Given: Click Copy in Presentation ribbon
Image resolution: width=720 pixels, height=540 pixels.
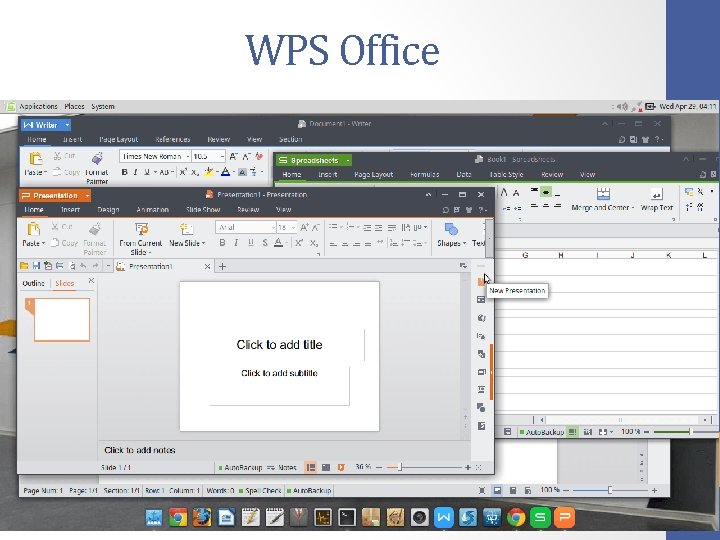Looking at the screenshot, I should (x=64, y=242).
